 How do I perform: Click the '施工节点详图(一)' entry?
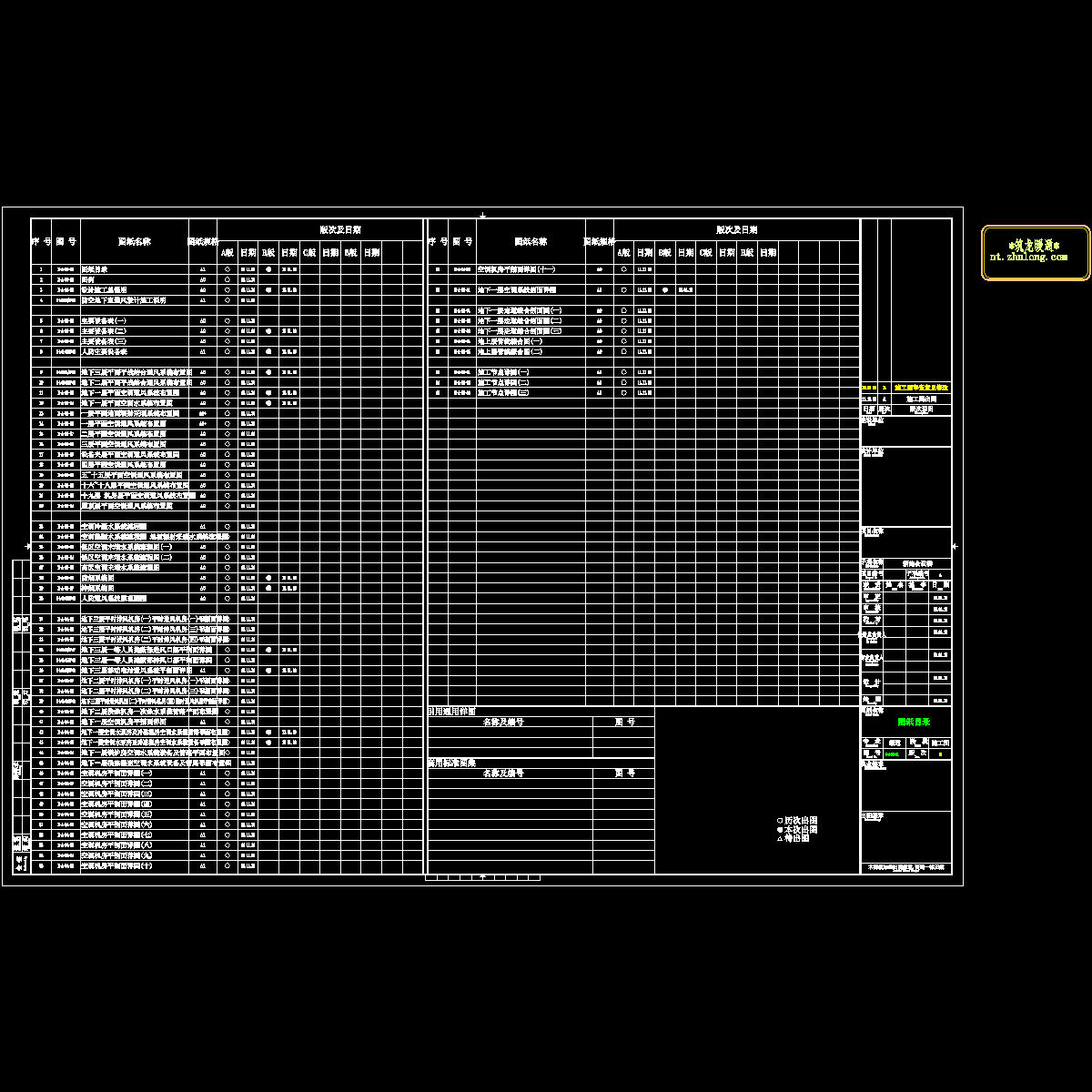click(x=503, y=372)
